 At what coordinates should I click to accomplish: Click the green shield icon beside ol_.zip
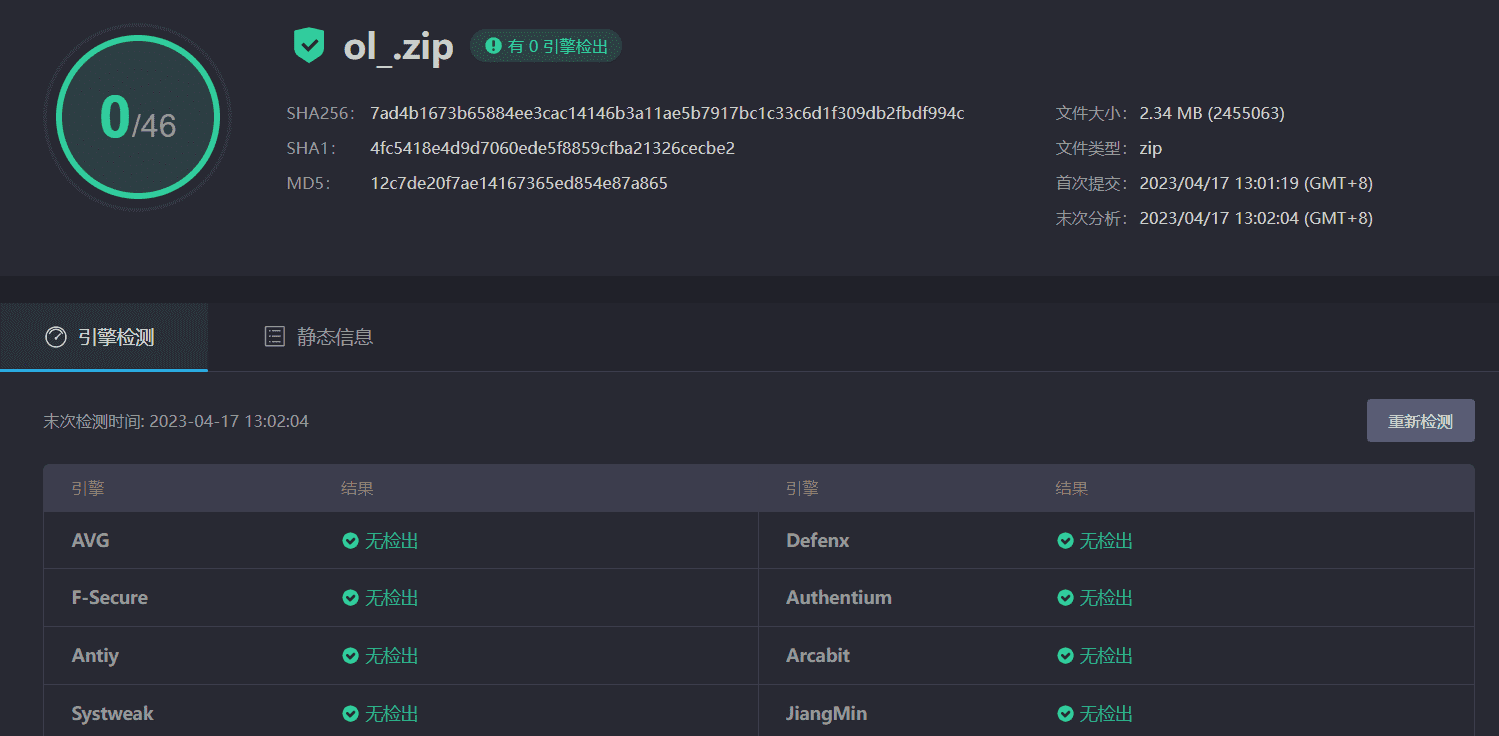(309, 46)
